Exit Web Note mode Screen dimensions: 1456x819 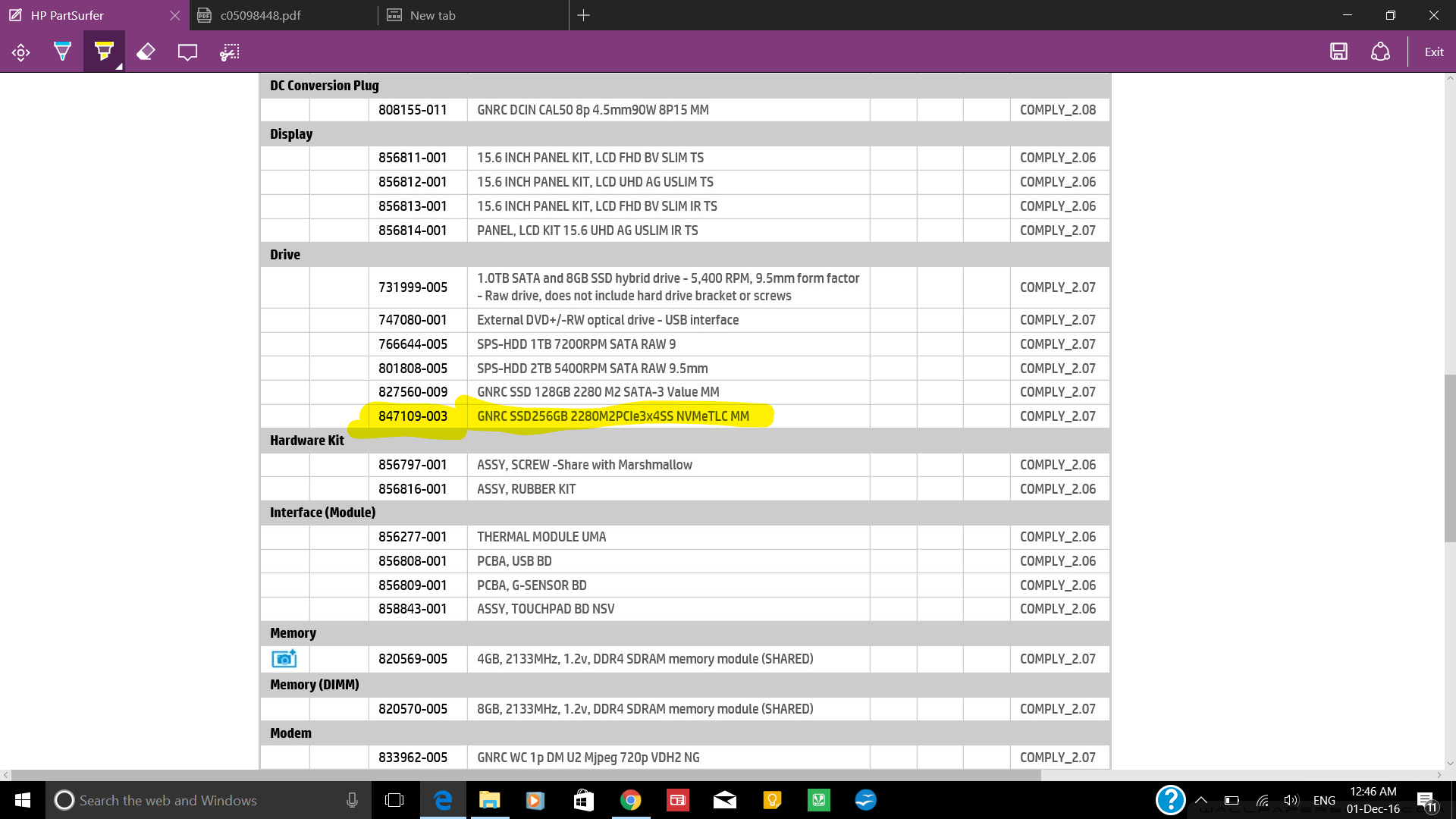click(1433, 52)
